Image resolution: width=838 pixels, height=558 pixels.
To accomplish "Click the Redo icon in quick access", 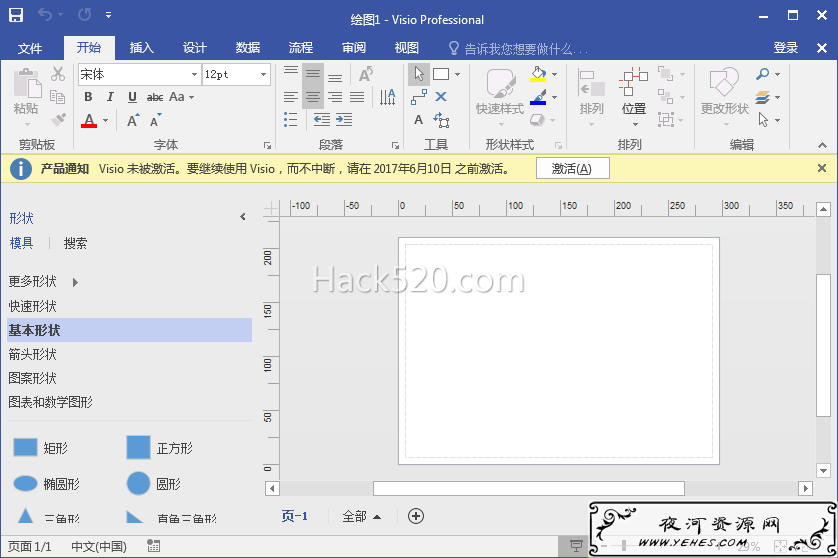I will 84,15.
